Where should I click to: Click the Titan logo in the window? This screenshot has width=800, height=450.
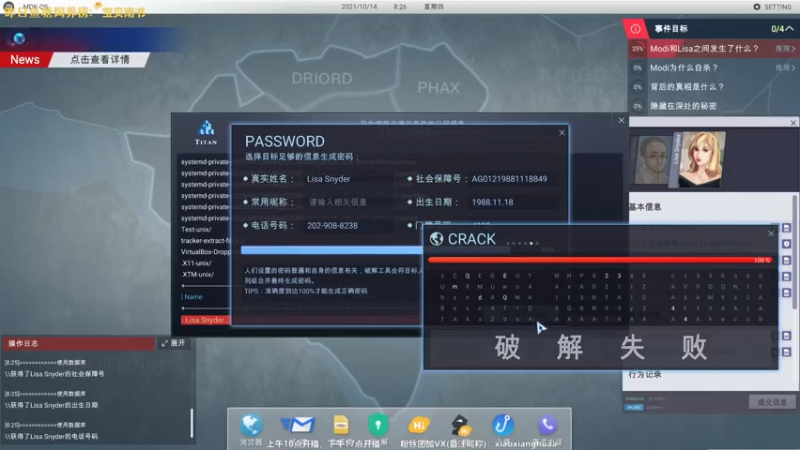point(206,133)
